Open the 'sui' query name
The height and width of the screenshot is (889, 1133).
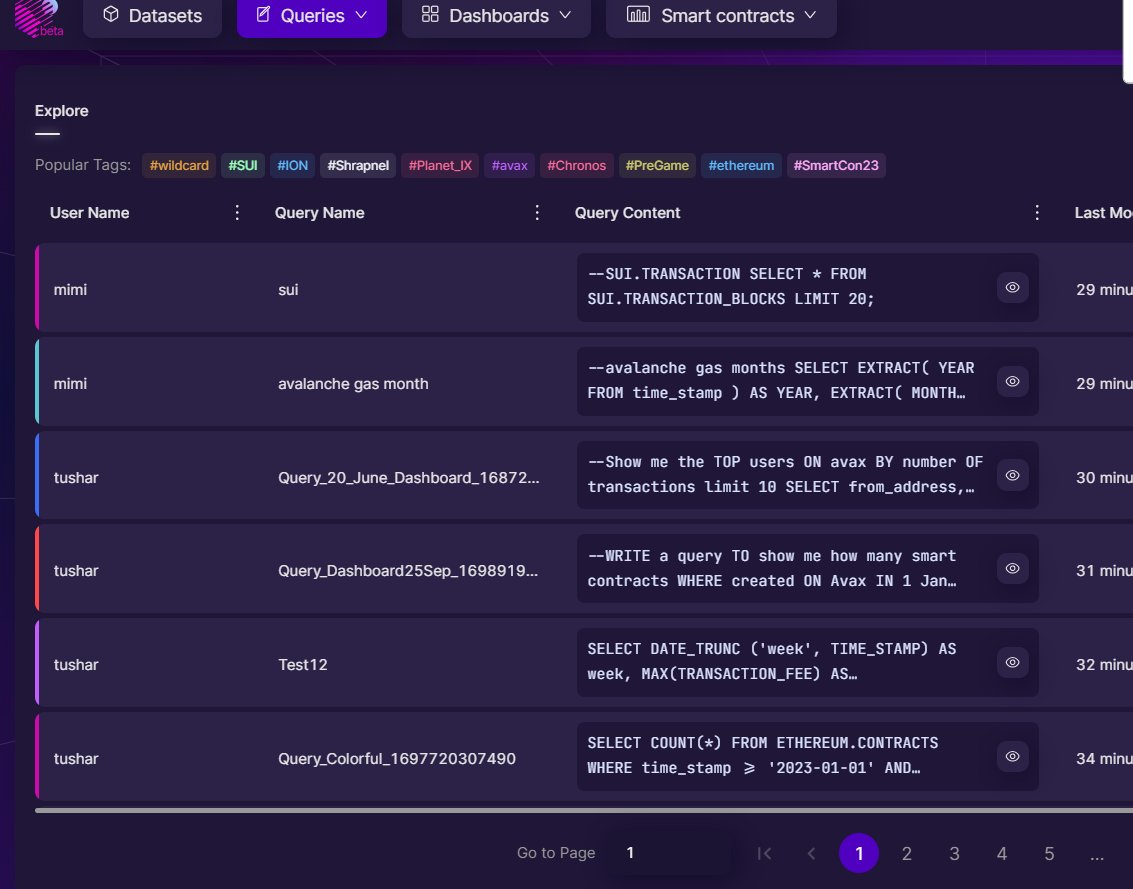click(288, 290)
